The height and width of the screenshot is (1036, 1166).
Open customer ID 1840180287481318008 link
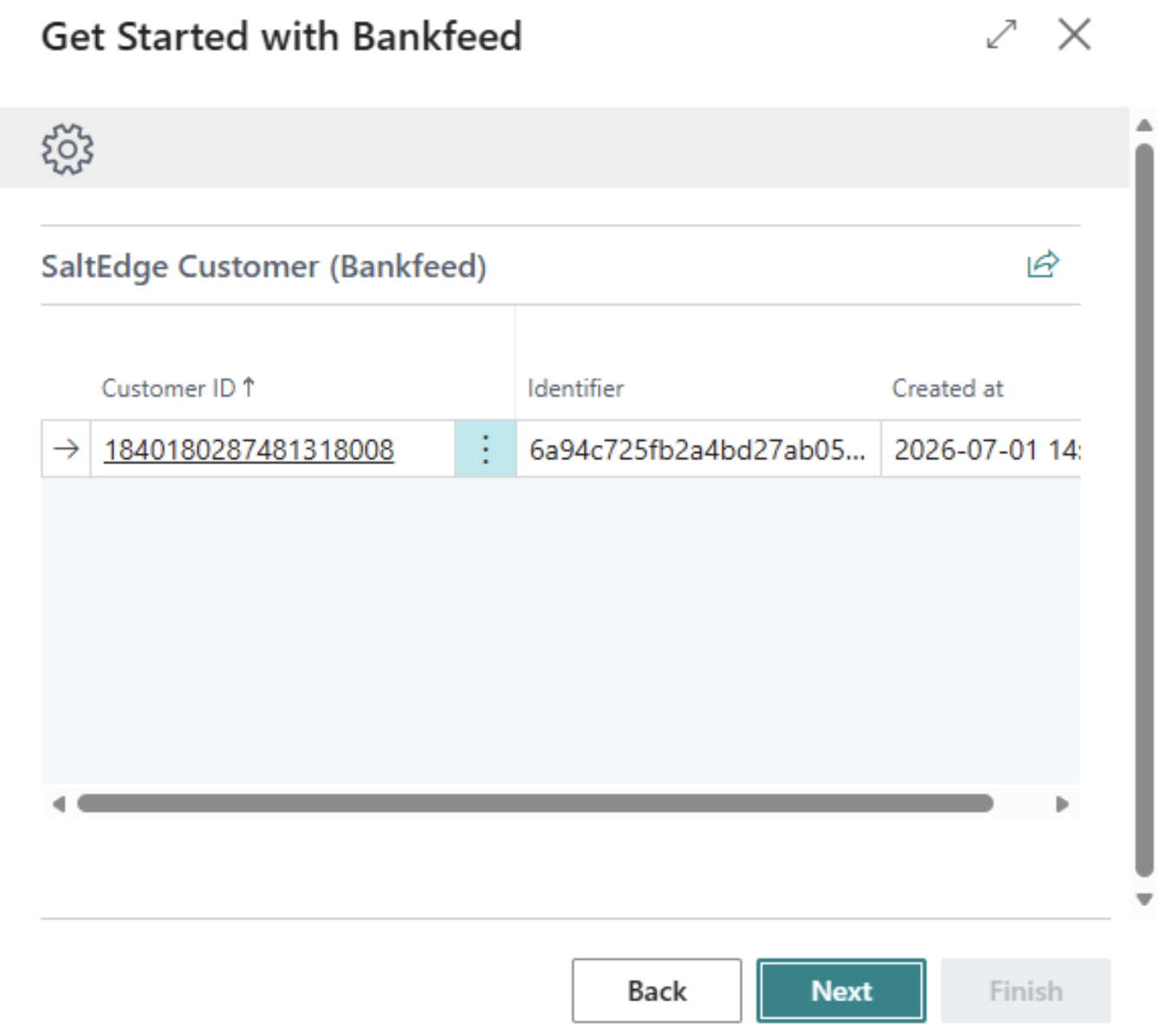(249, 450)
